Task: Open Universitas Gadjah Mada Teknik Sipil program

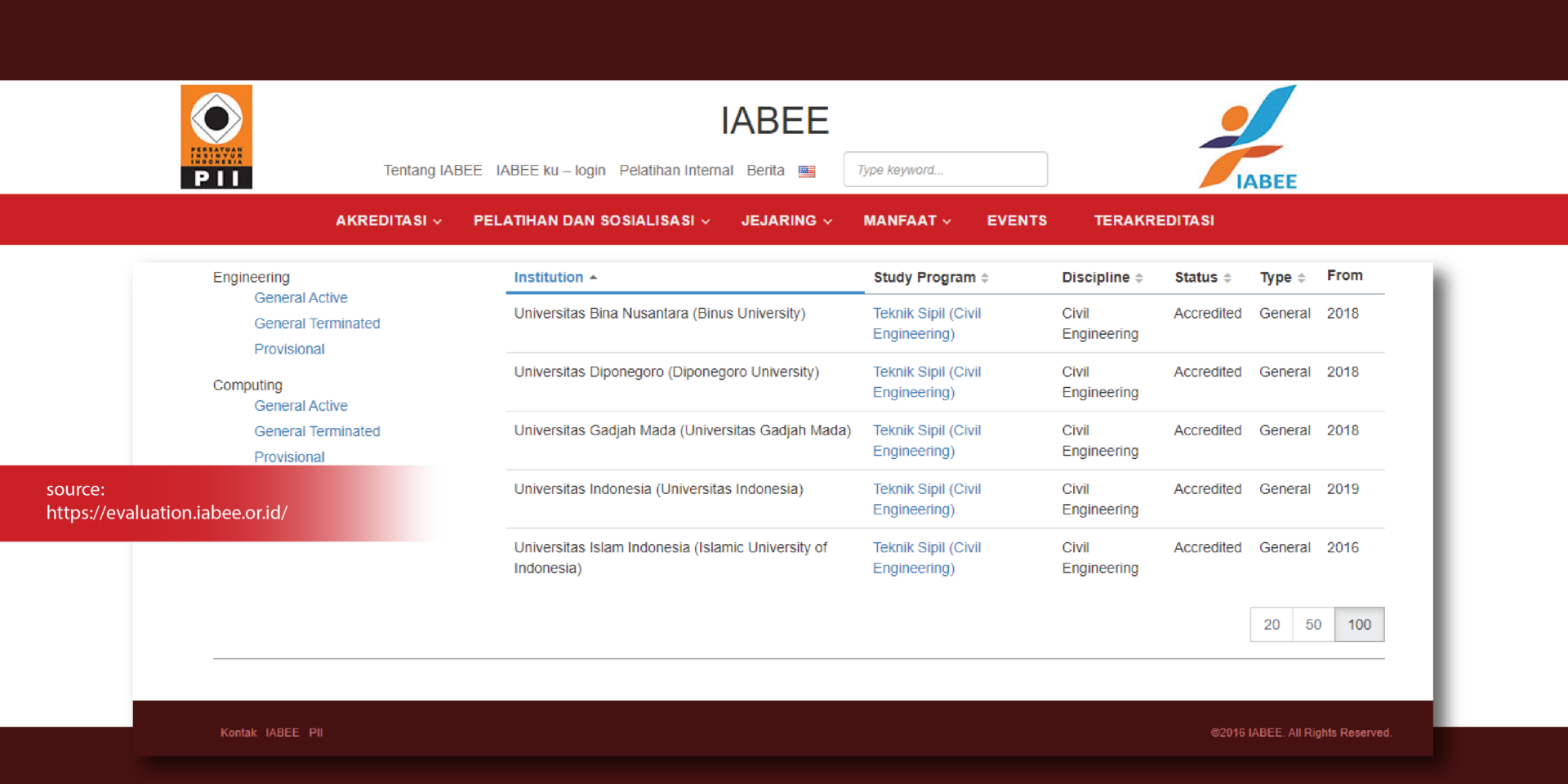Action: pyautogui.click(x=927, y=440)
